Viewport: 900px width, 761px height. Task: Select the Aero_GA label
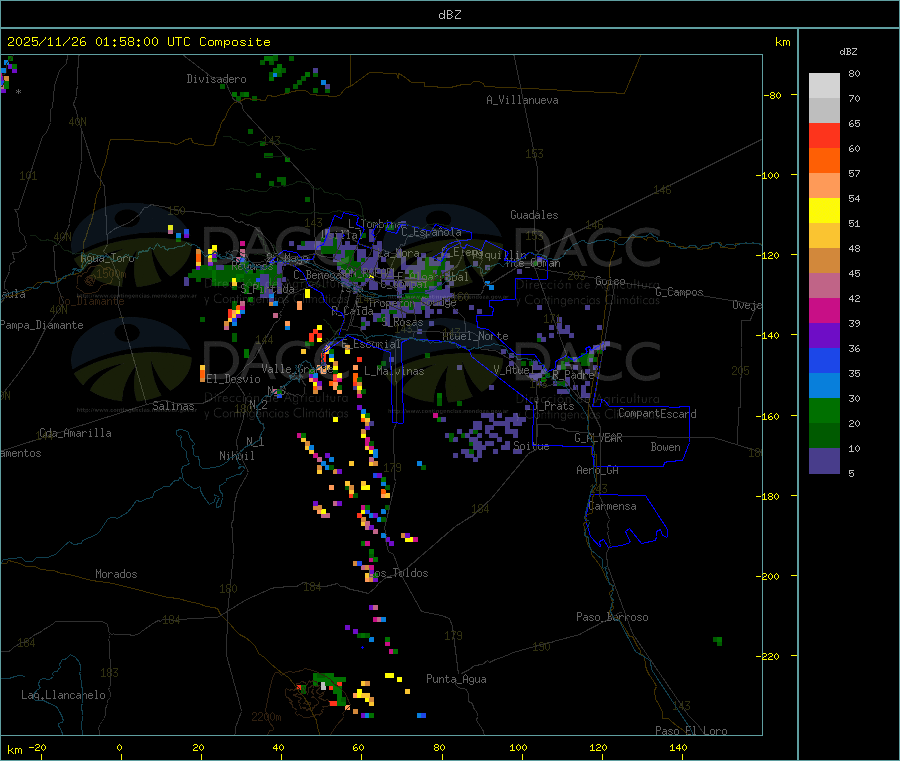click(x=598, y=470)
